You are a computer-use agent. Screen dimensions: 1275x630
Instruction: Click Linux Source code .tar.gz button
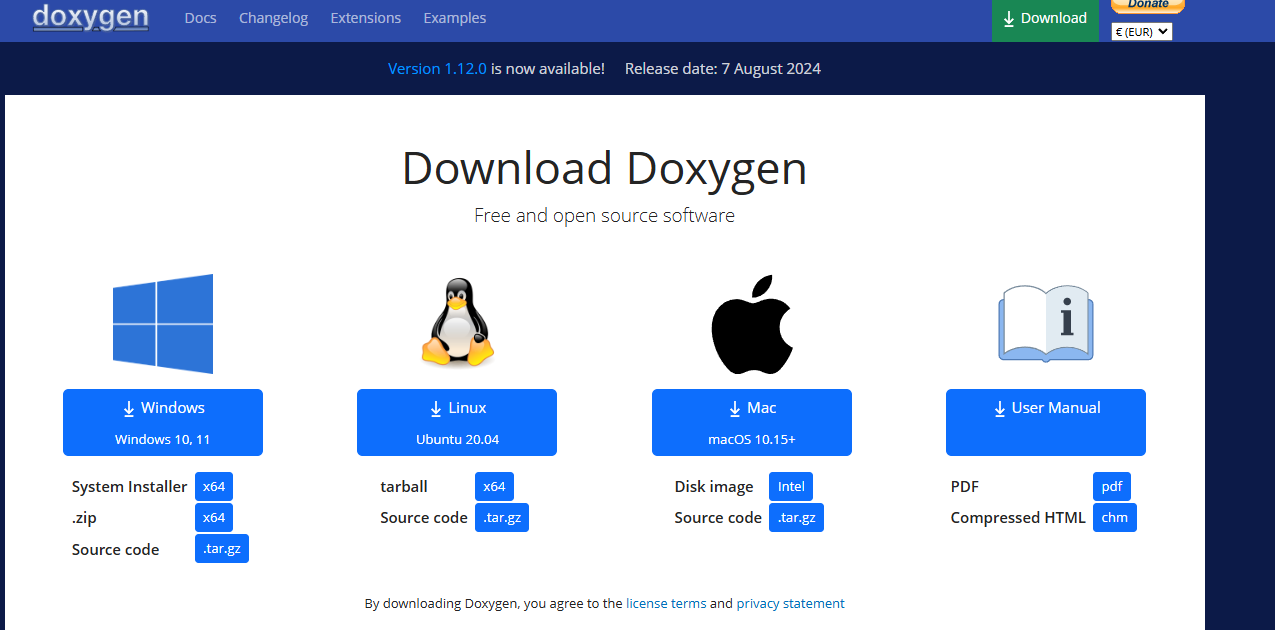coord(502,518)
